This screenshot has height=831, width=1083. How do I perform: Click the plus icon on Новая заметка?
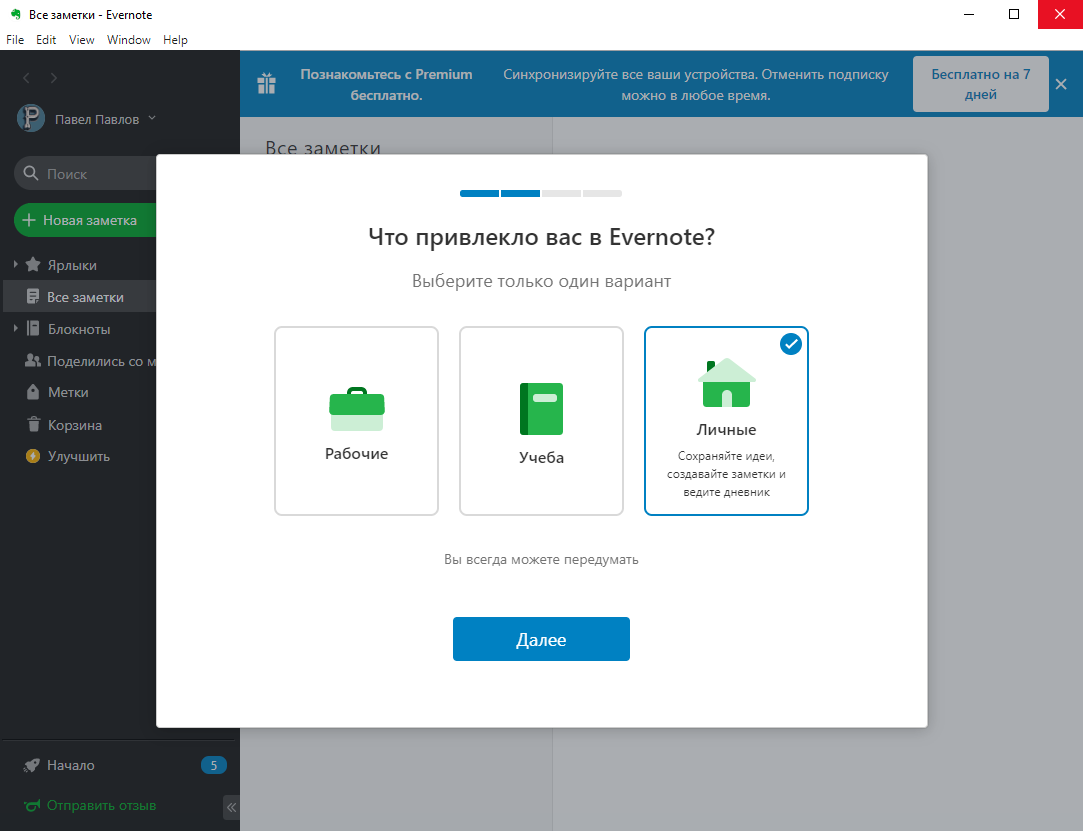coord(29,220)
